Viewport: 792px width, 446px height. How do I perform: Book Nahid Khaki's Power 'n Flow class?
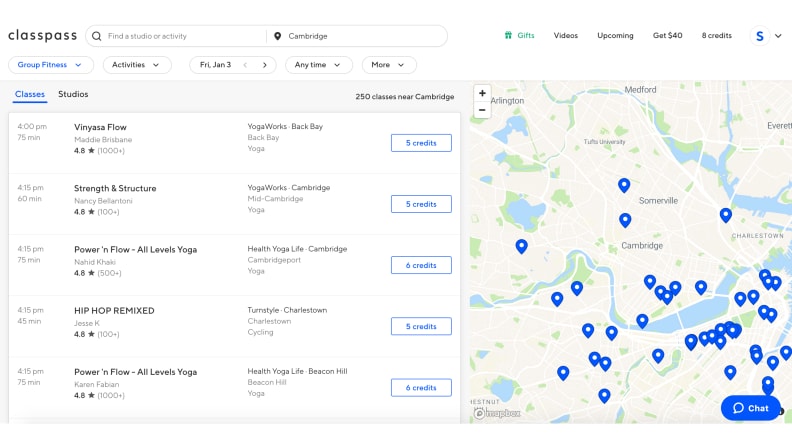pos(421,265)
